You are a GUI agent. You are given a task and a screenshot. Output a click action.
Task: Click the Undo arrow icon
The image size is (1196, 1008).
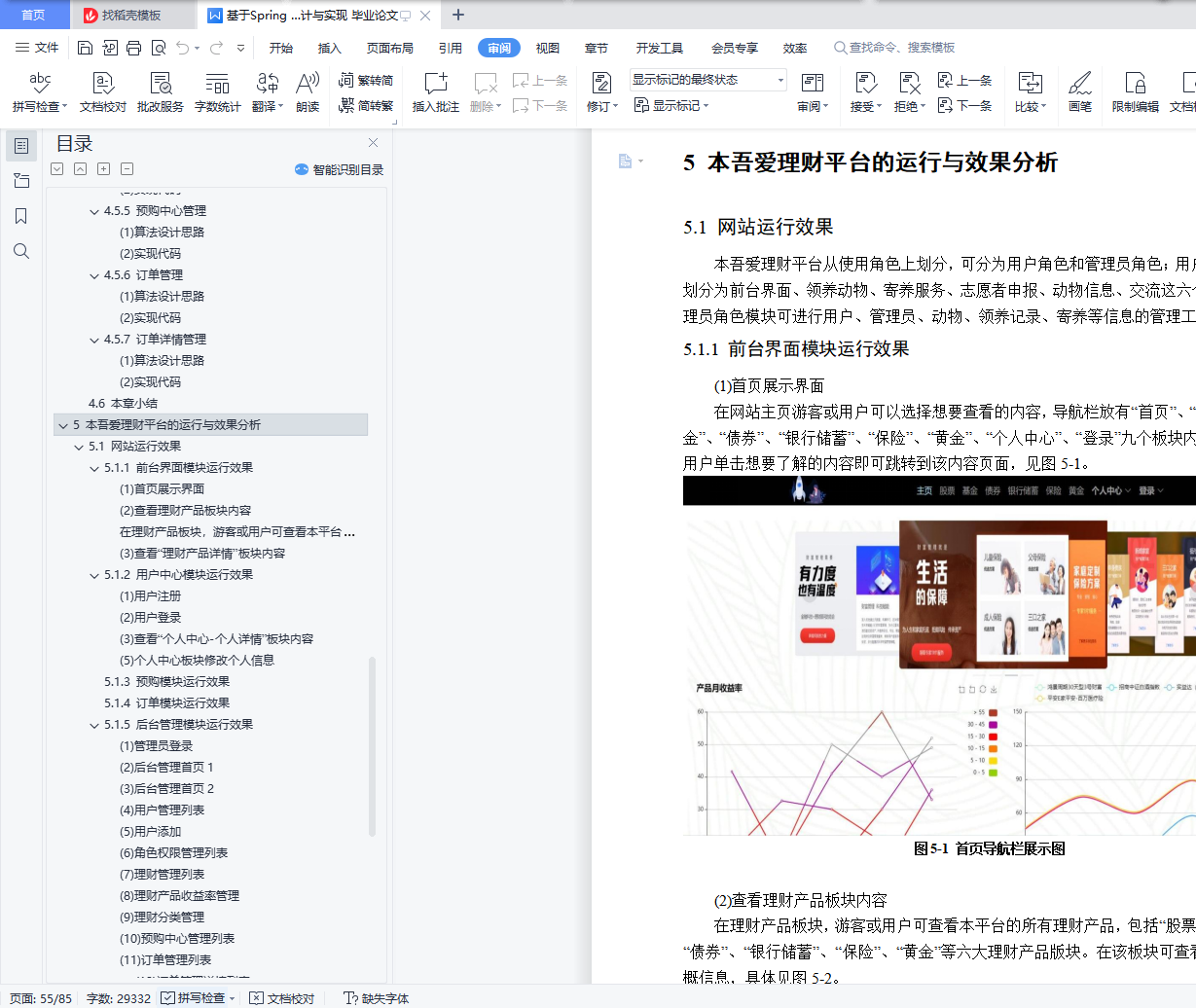click(182, 48)
